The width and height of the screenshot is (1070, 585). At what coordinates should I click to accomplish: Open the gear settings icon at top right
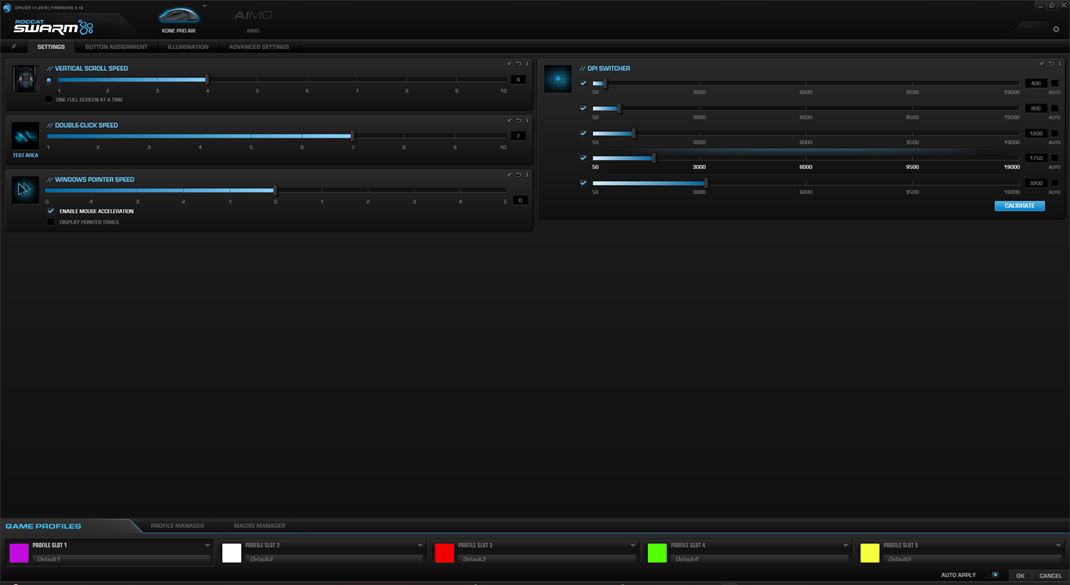[x=1056, y=29]
